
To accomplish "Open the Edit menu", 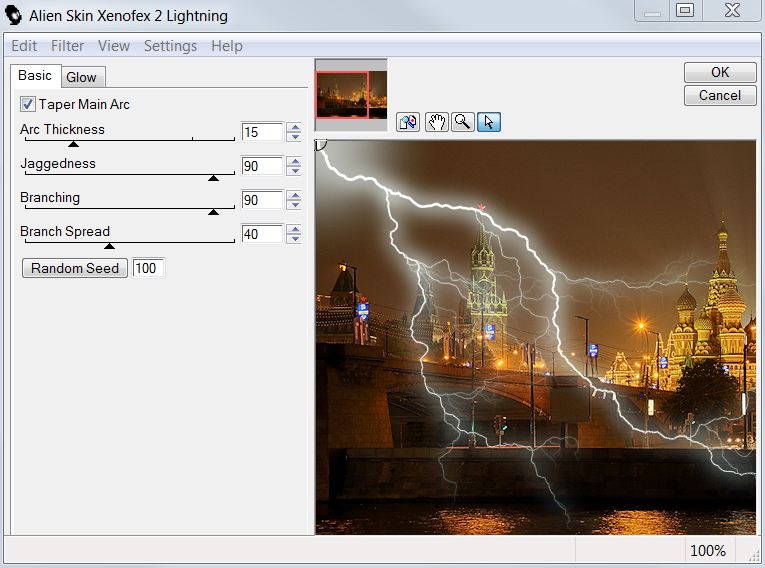I will [x=24, y=46].
